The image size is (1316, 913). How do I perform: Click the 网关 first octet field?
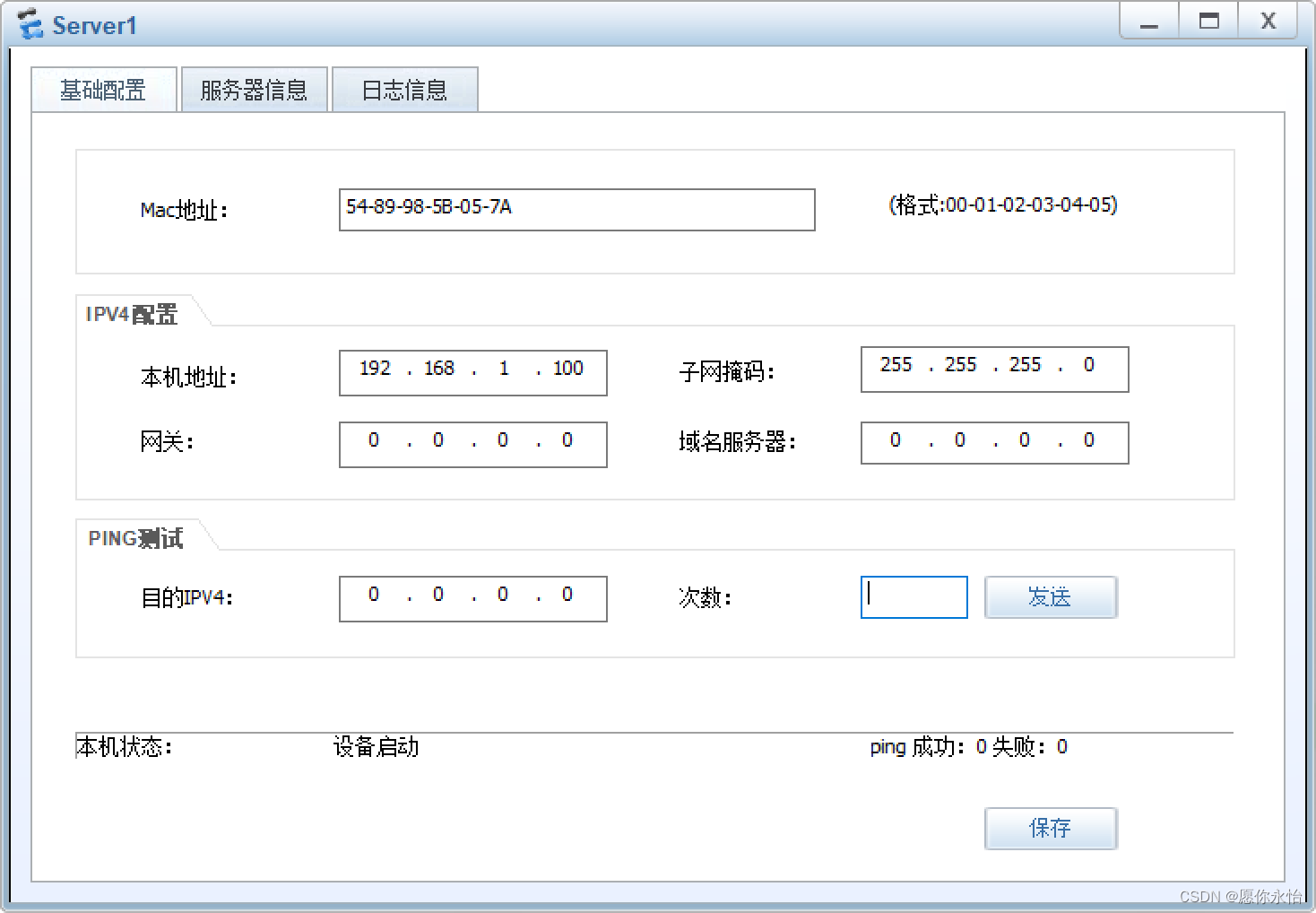(374, 443)
